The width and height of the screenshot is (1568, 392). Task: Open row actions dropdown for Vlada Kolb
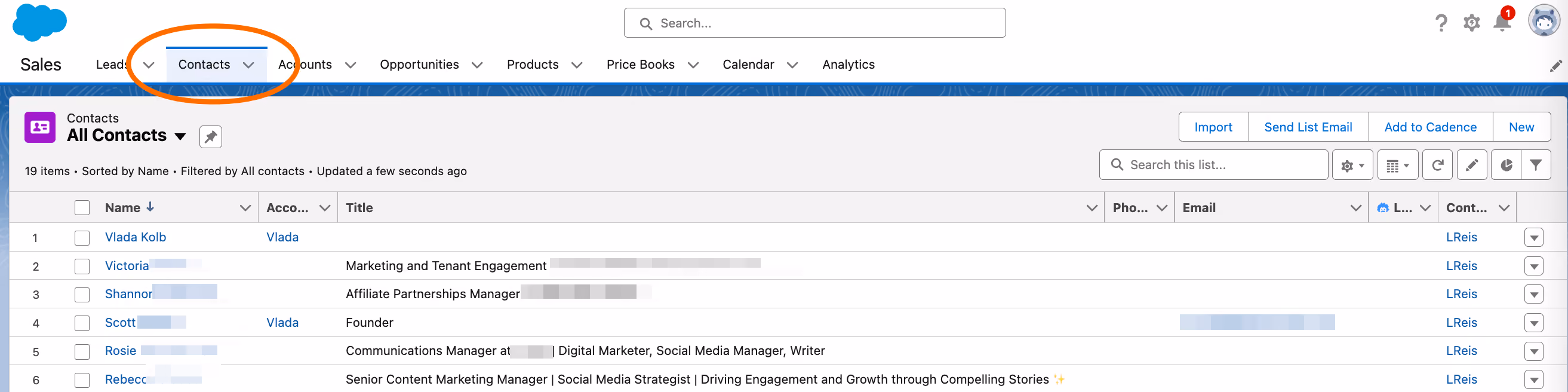1533,237
